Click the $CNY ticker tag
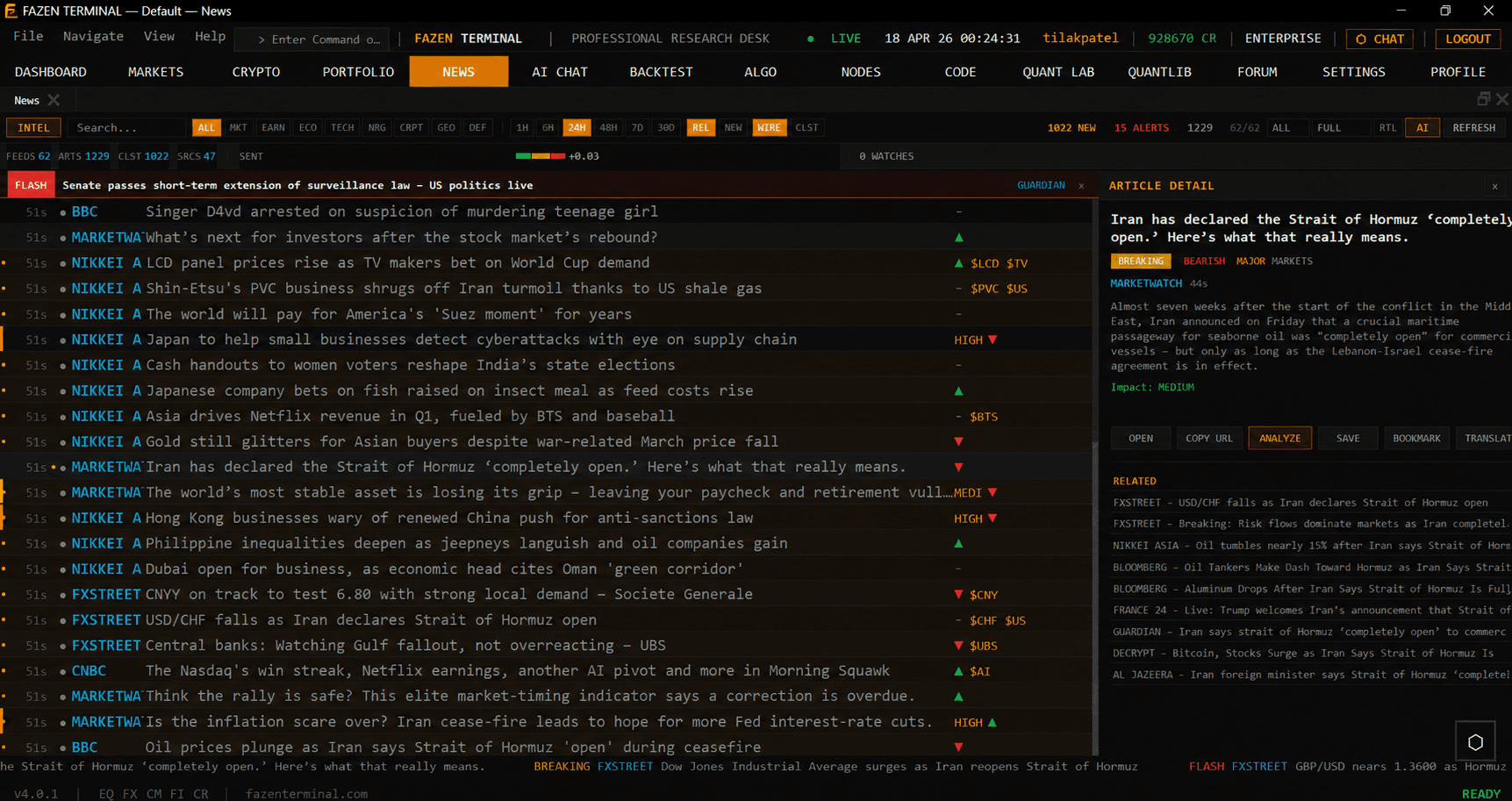This screenshot has width=1512, height=801. coord(984,595)
